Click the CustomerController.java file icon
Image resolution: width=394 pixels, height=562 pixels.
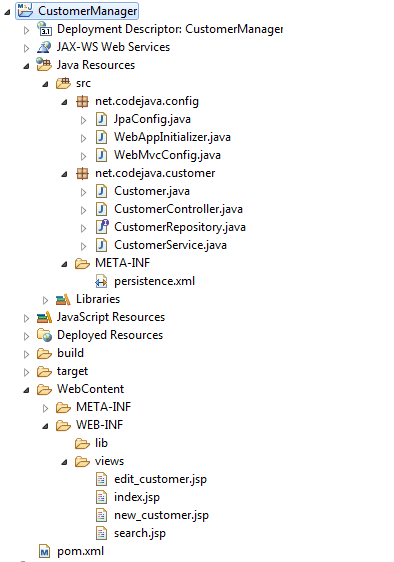(x=101, y=209)
